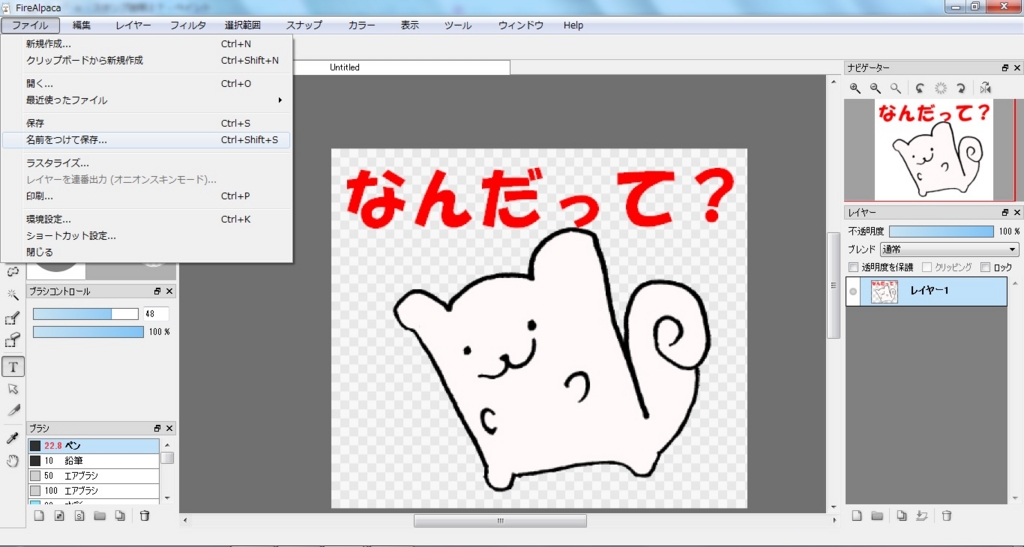Viewport: 1024px width, 547px height.
Task: Enable the ロック checkbox
Action: click(985, 267)
